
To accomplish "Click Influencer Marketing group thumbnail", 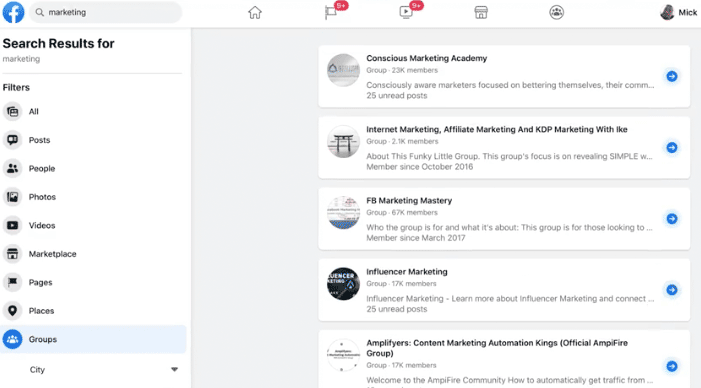I will coord(343,283).
